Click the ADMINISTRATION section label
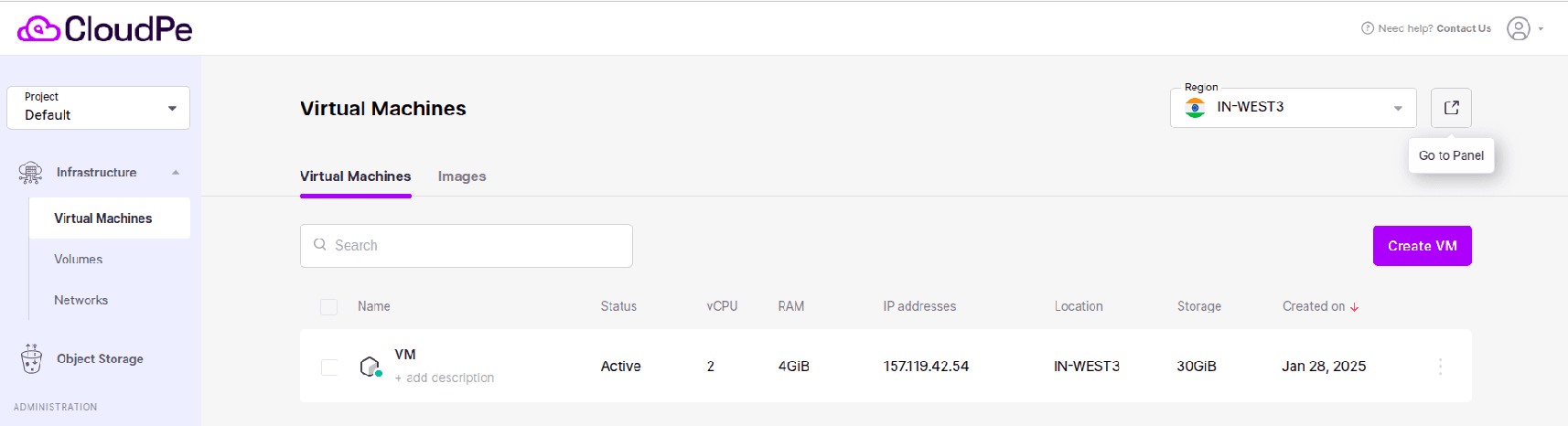1568x426 pixels. click(55, 408)
